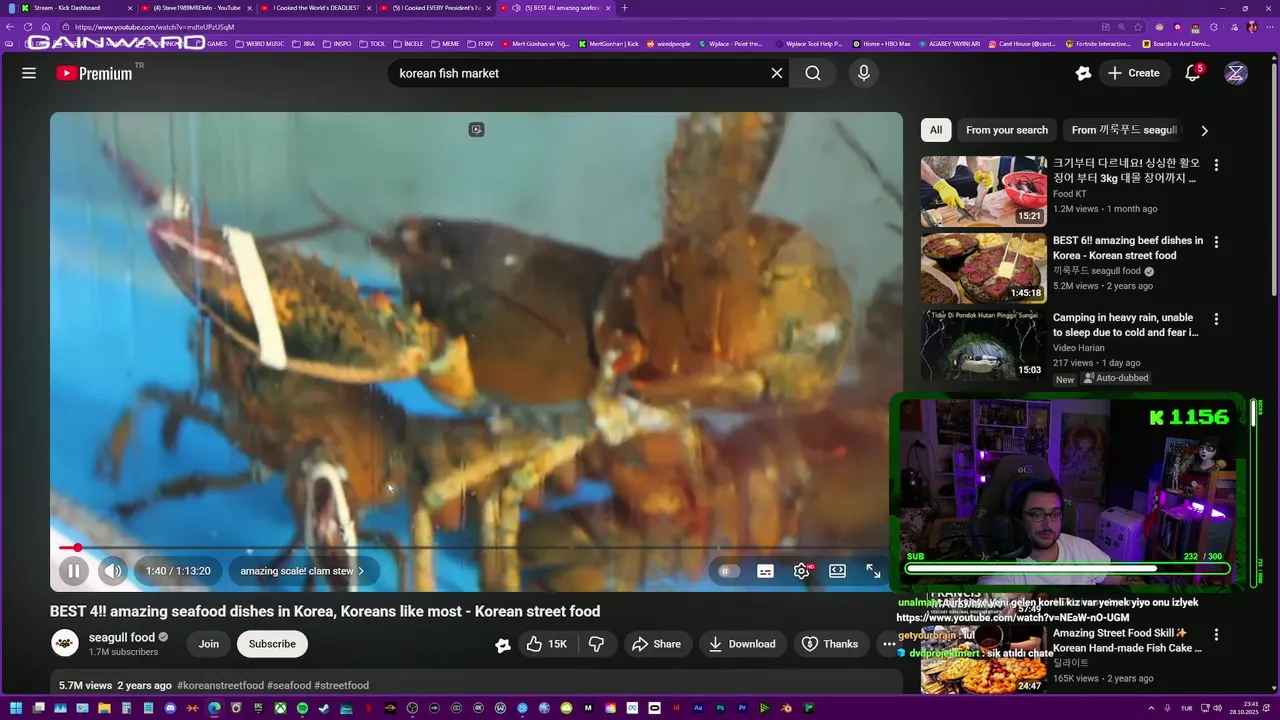Screen dimensions: 1280x720
Task: Click #seafood hashtag
Action: click(289, 685)
